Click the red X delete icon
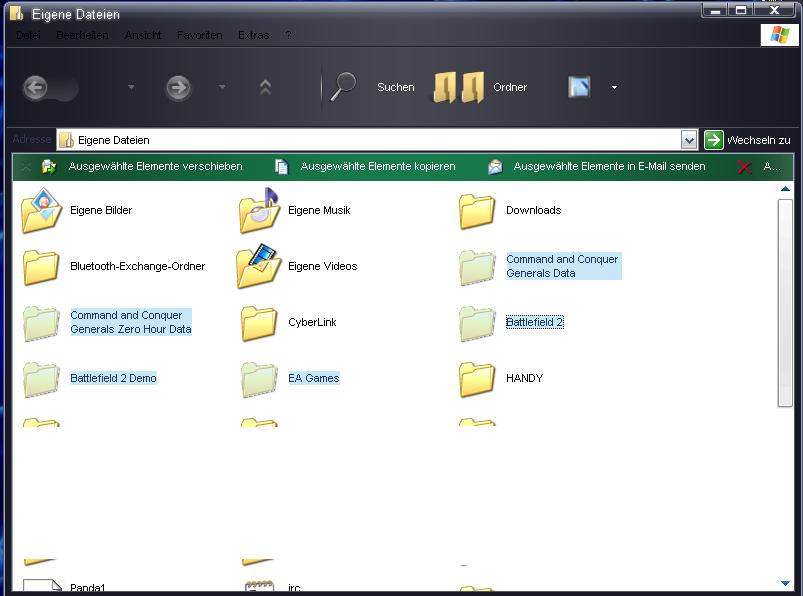This screenshot has height=596, width=803. point(745,167)
